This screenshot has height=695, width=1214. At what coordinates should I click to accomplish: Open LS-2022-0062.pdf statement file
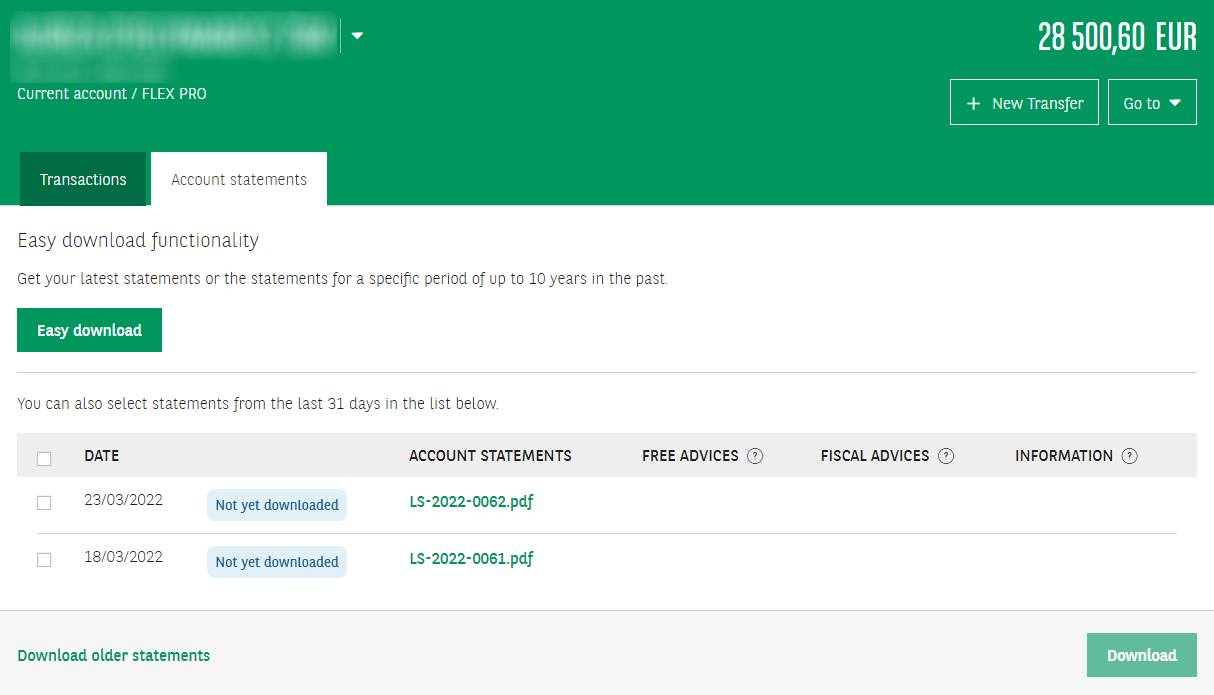coord(471,502)
